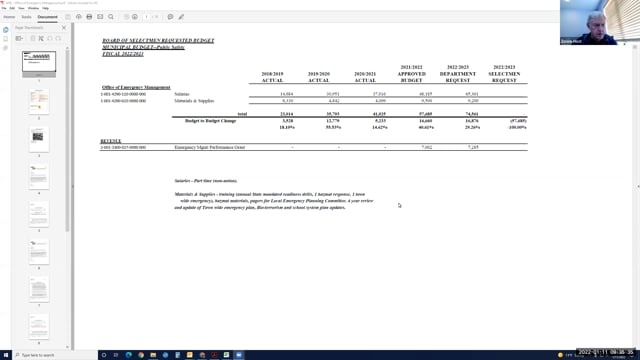Click the pen highlight toolbar icon
640x360 pixels.
(181, 17)
